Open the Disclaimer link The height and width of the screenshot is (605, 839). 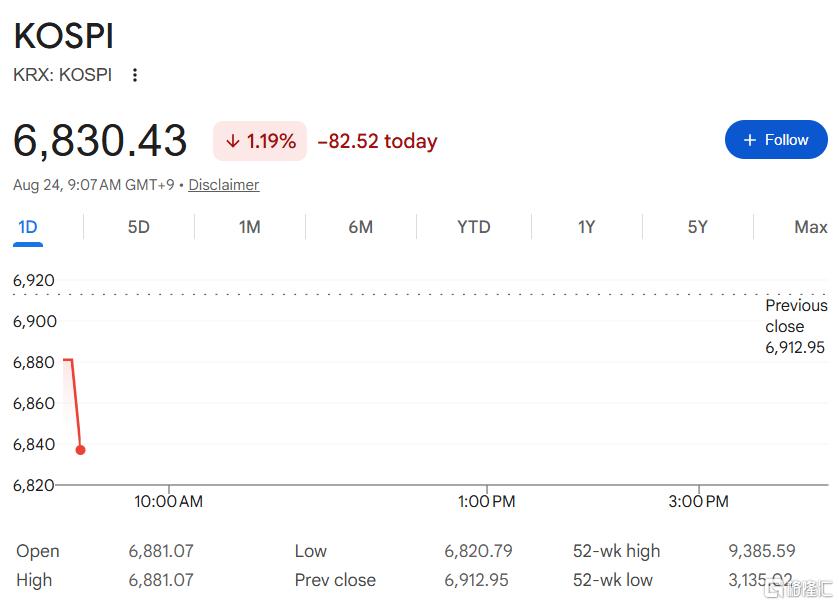pyautogui.click(x=224, y=185)
